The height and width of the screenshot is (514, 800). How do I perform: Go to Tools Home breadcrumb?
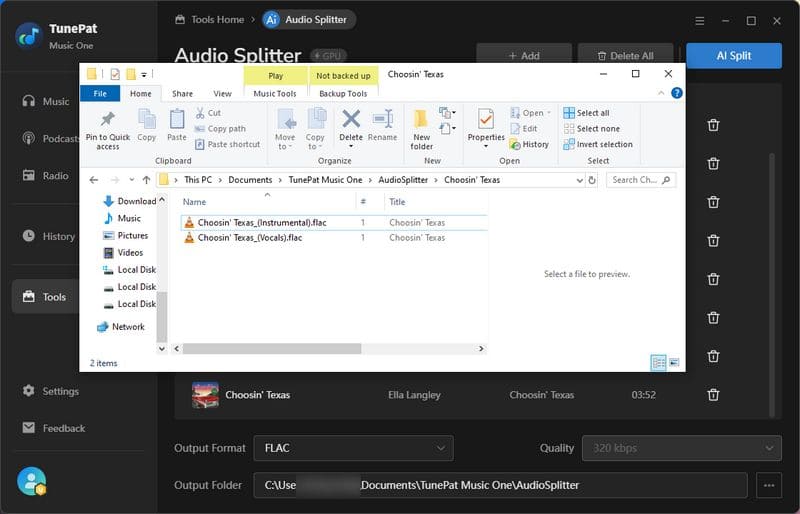click(210, 19)
